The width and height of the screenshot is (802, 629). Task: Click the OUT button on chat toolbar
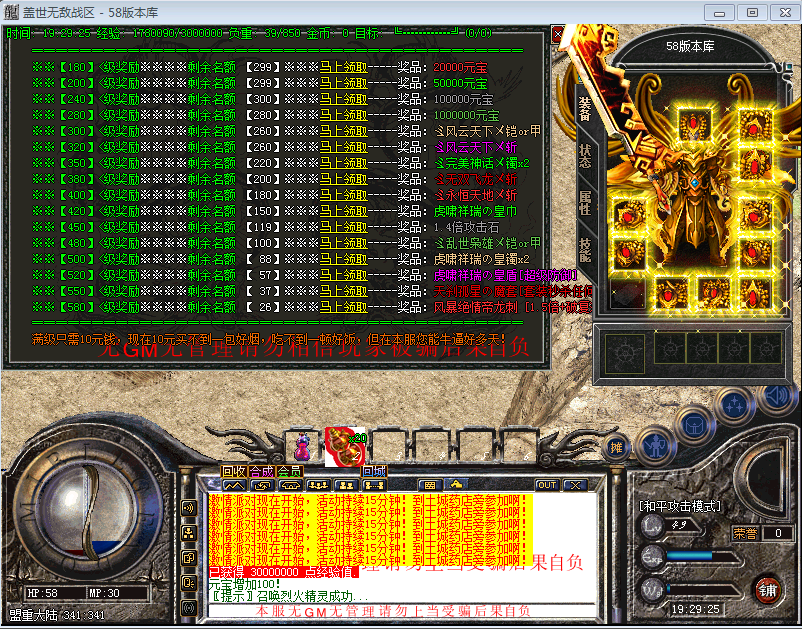[547, 485]
